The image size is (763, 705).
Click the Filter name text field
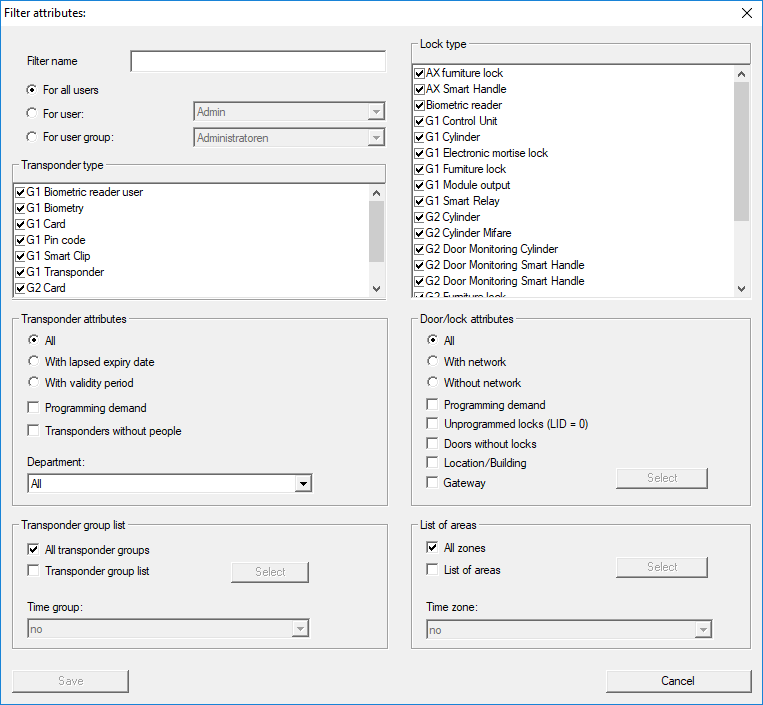point(257,62)
